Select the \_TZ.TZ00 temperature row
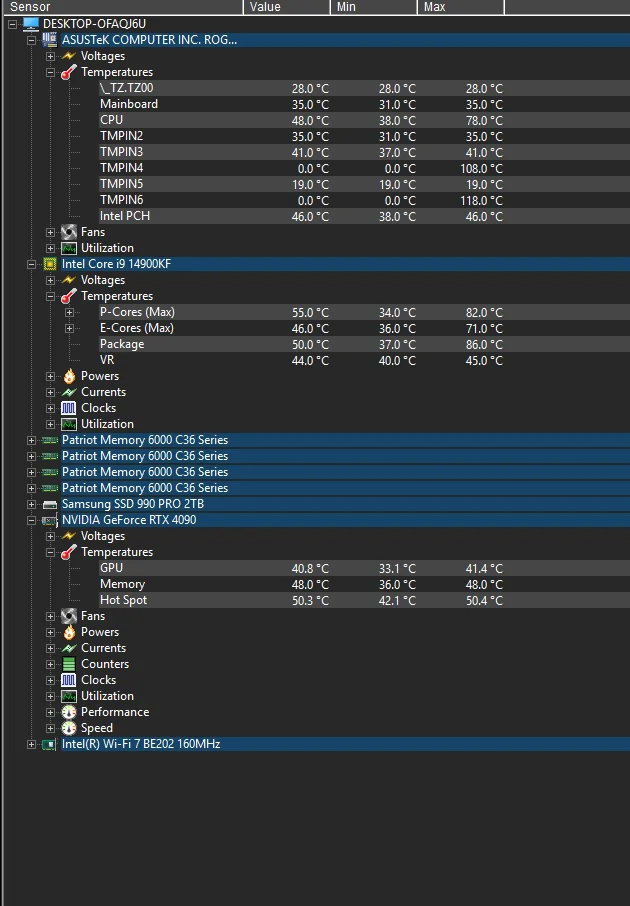This screenshot has height=906, width=630. (364, 88)
